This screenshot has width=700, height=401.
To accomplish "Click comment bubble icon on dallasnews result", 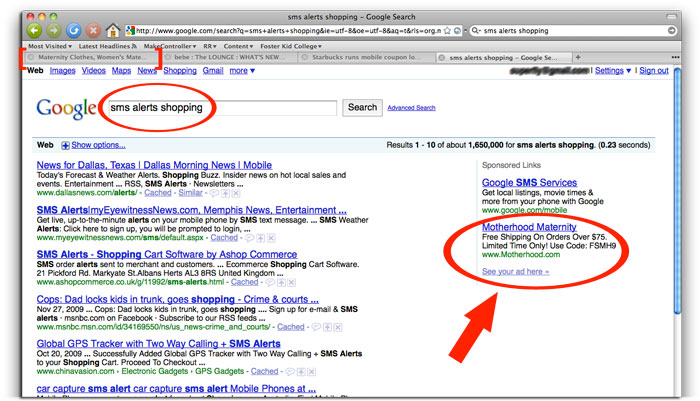I will pos(214,193).
